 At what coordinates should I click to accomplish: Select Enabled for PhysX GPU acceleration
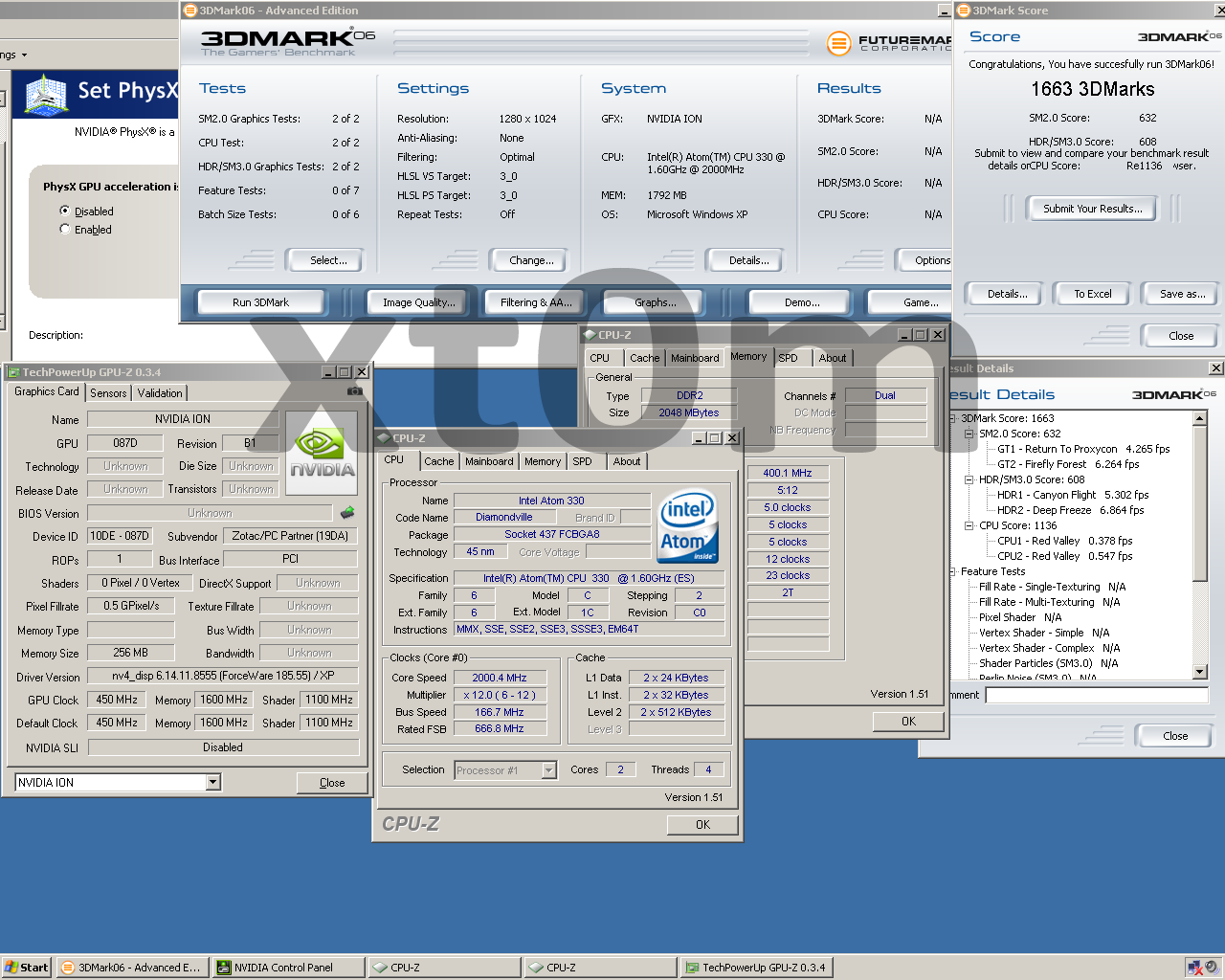[x=65, y=230]
